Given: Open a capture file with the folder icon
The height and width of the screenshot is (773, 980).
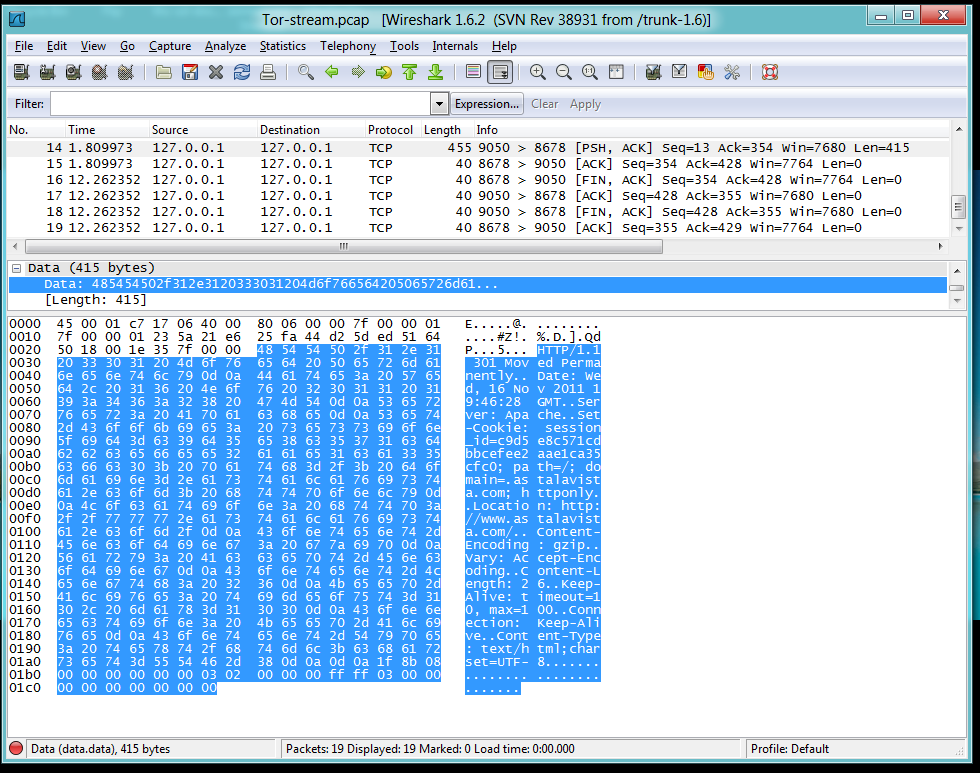Looking at the screenshot, I should click(x=164, y=72).
